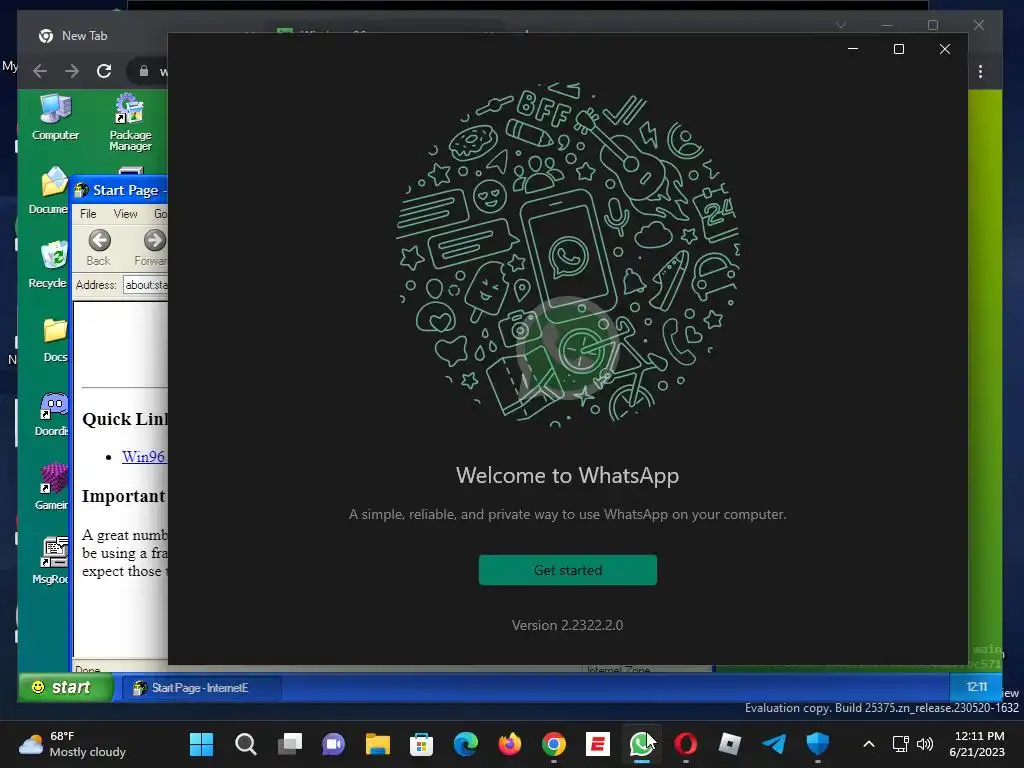Click Back arrow in Start Page browser
Screen dimensions: 1024x768
pyautogui.click(x=99, y=248)
